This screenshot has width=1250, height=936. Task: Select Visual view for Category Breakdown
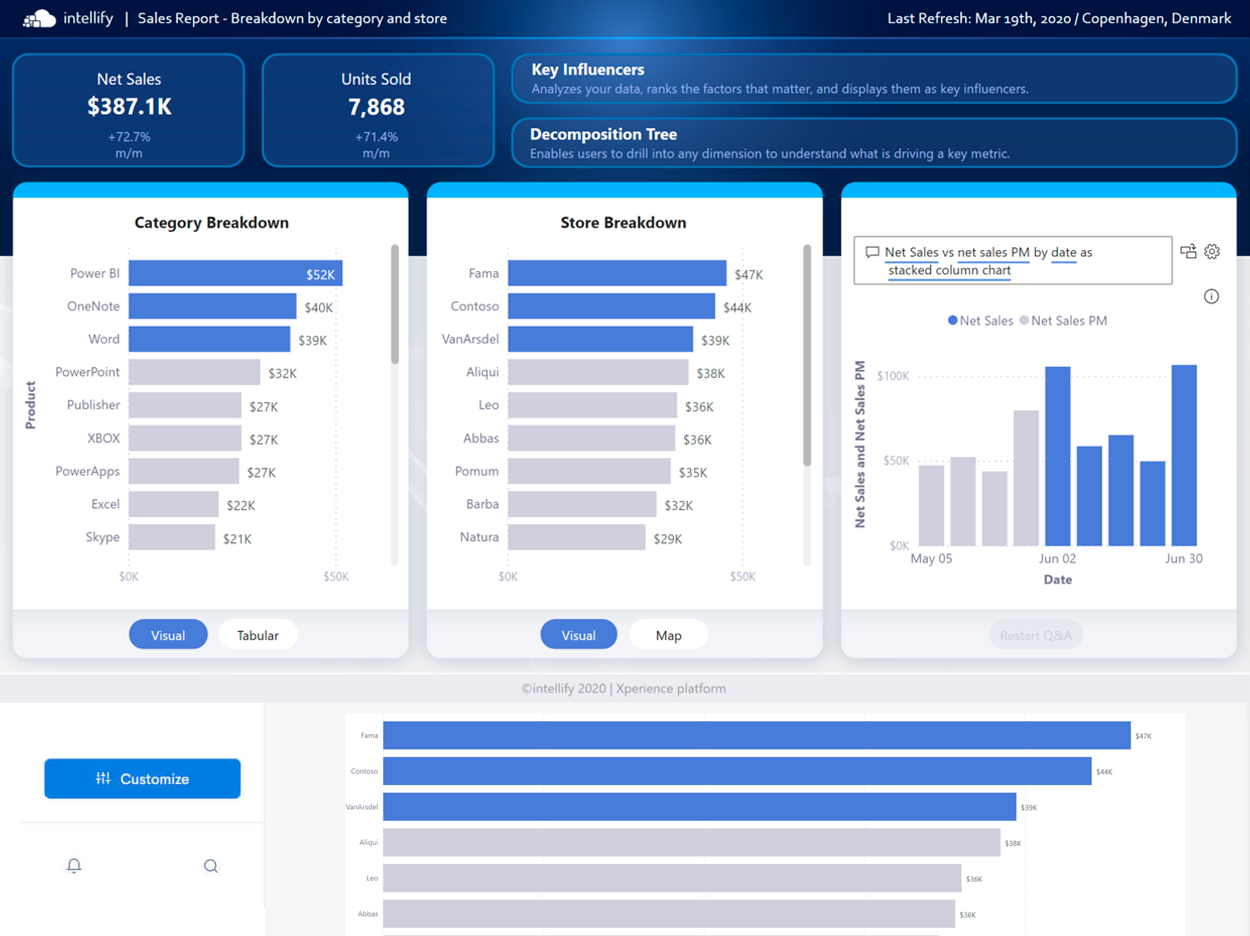point(168,635)
